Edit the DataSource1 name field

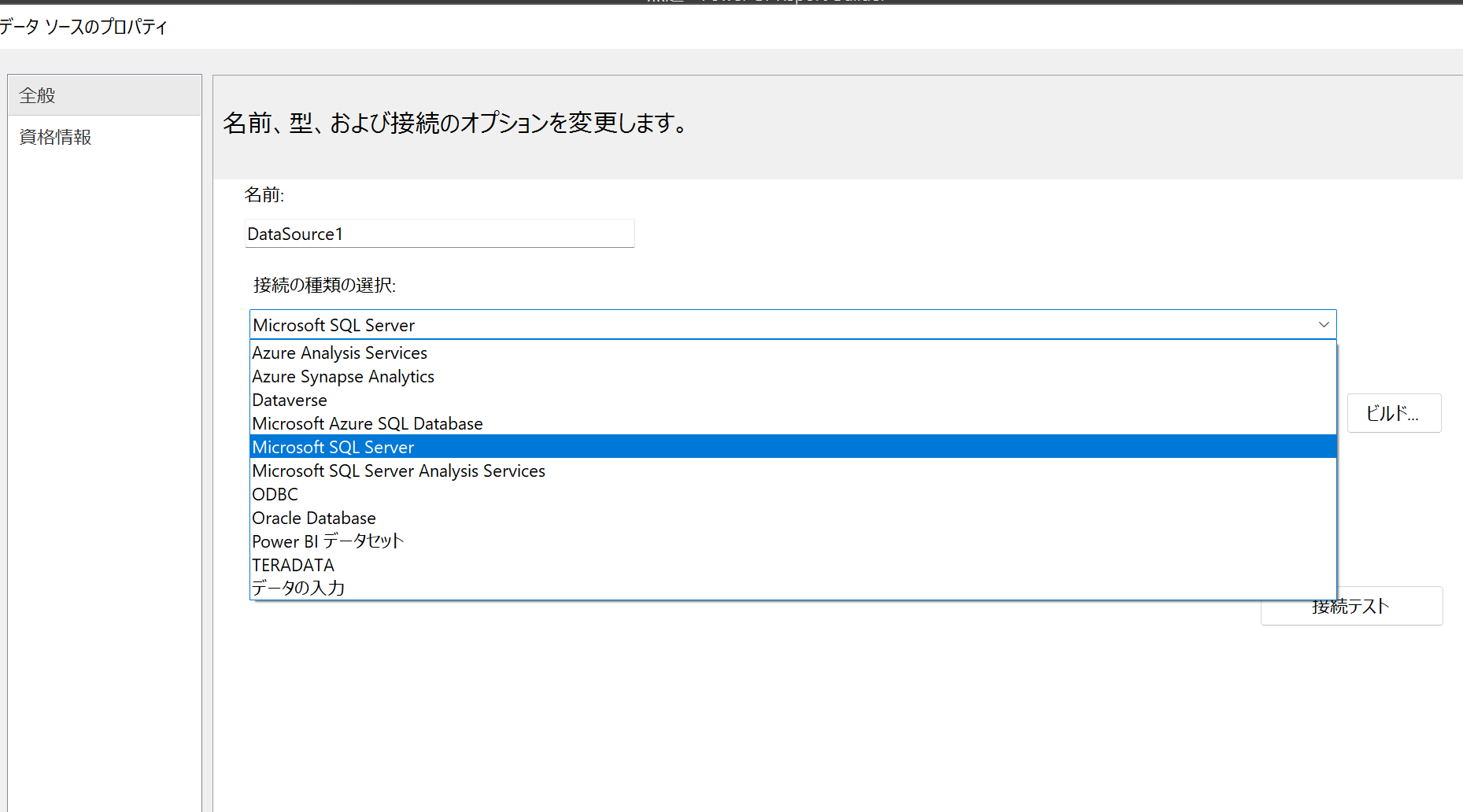439,234
